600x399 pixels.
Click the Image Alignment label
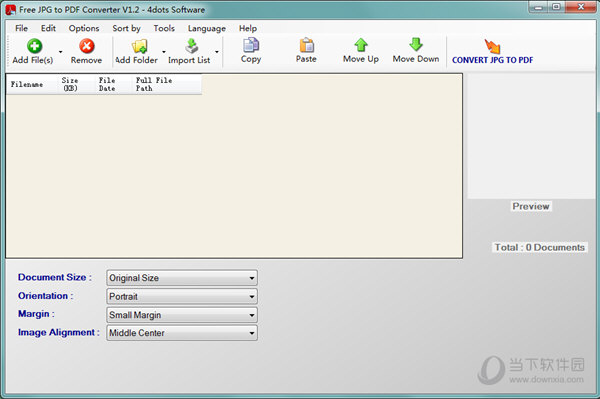[59, 332]
